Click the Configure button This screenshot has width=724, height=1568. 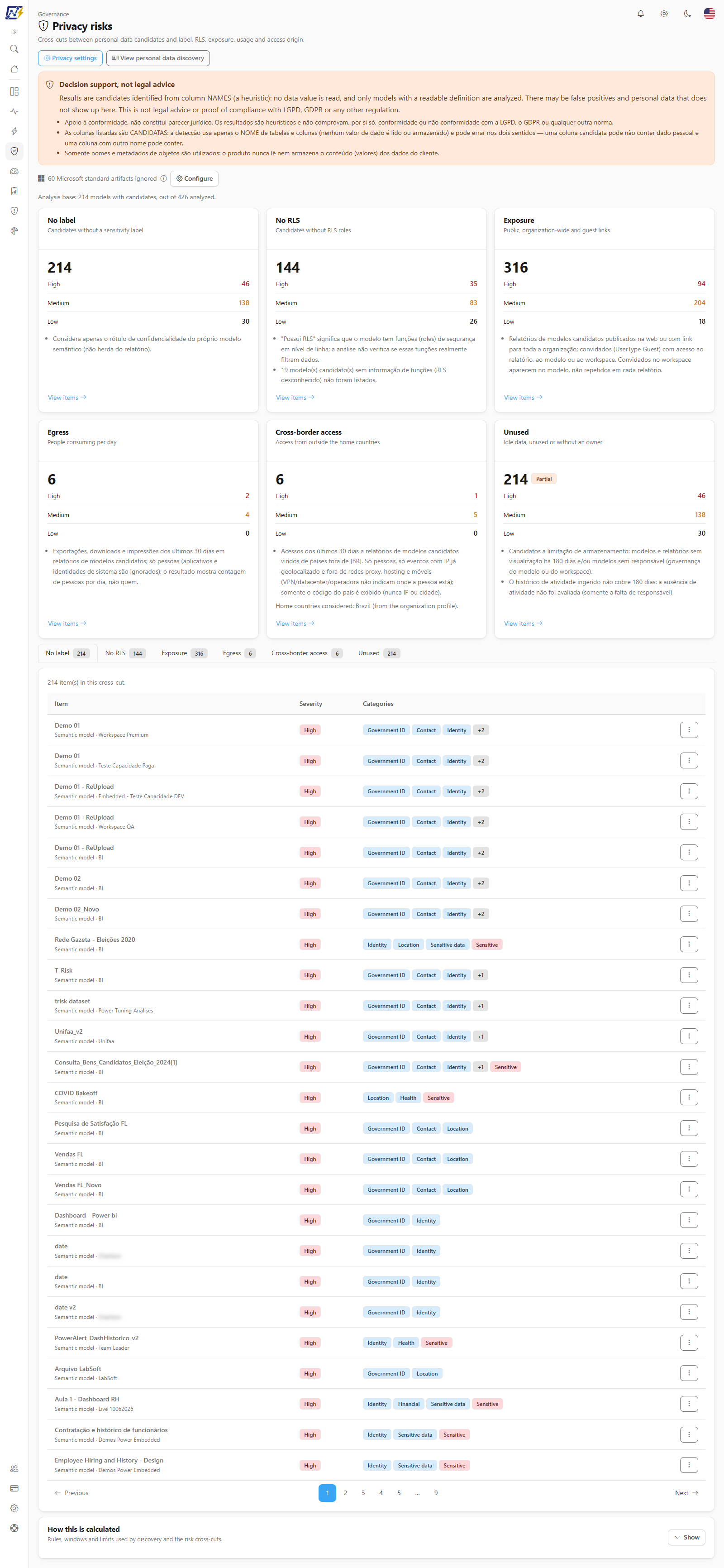click(194, 178)
